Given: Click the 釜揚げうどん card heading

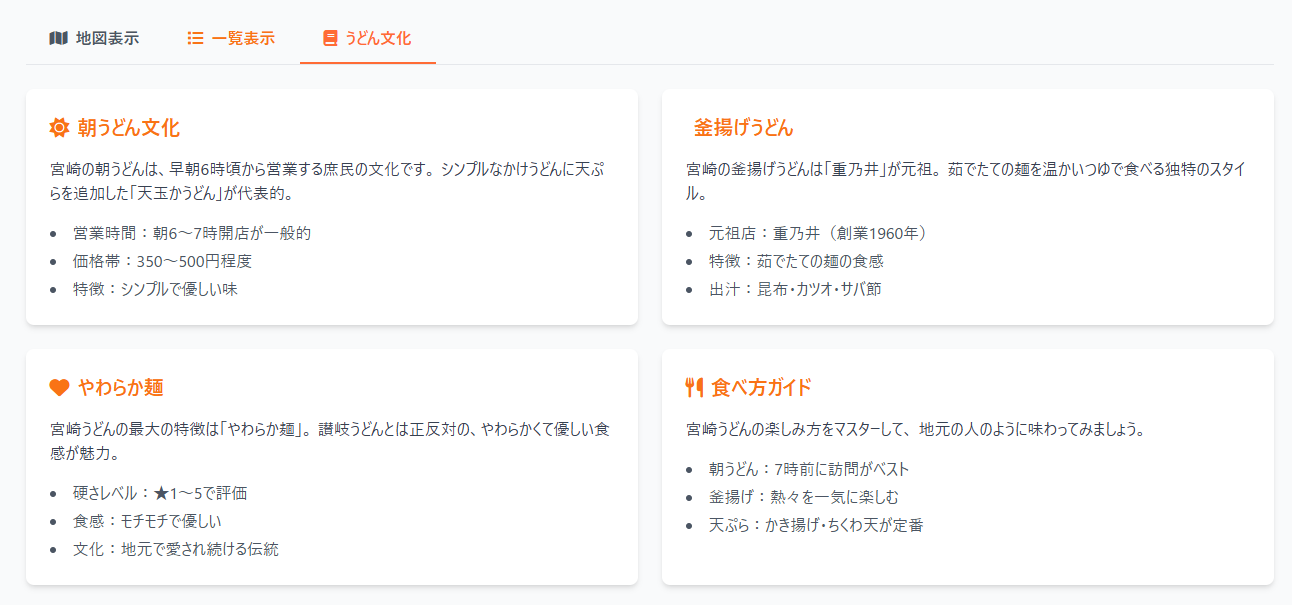Looking at the screenshot, I should 743,128.
